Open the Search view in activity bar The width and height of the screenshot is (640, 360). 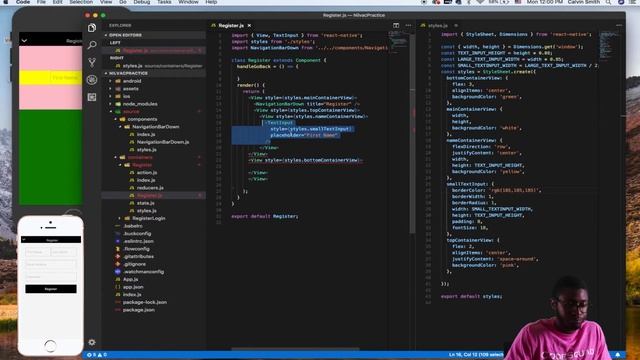pyautogui.click(x=92, y=45)
